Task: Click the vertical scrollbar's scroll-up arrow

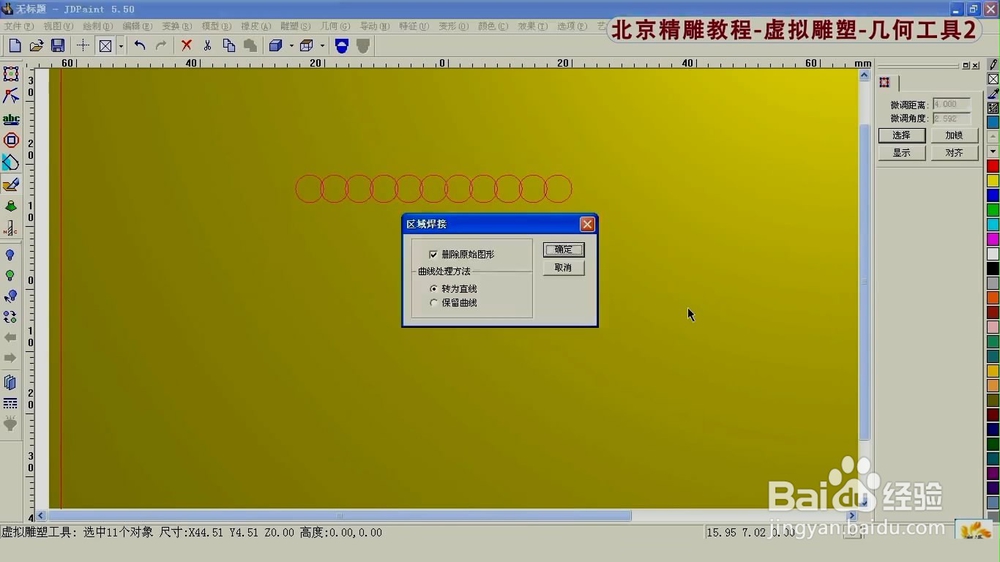Action: pos(864,75)
